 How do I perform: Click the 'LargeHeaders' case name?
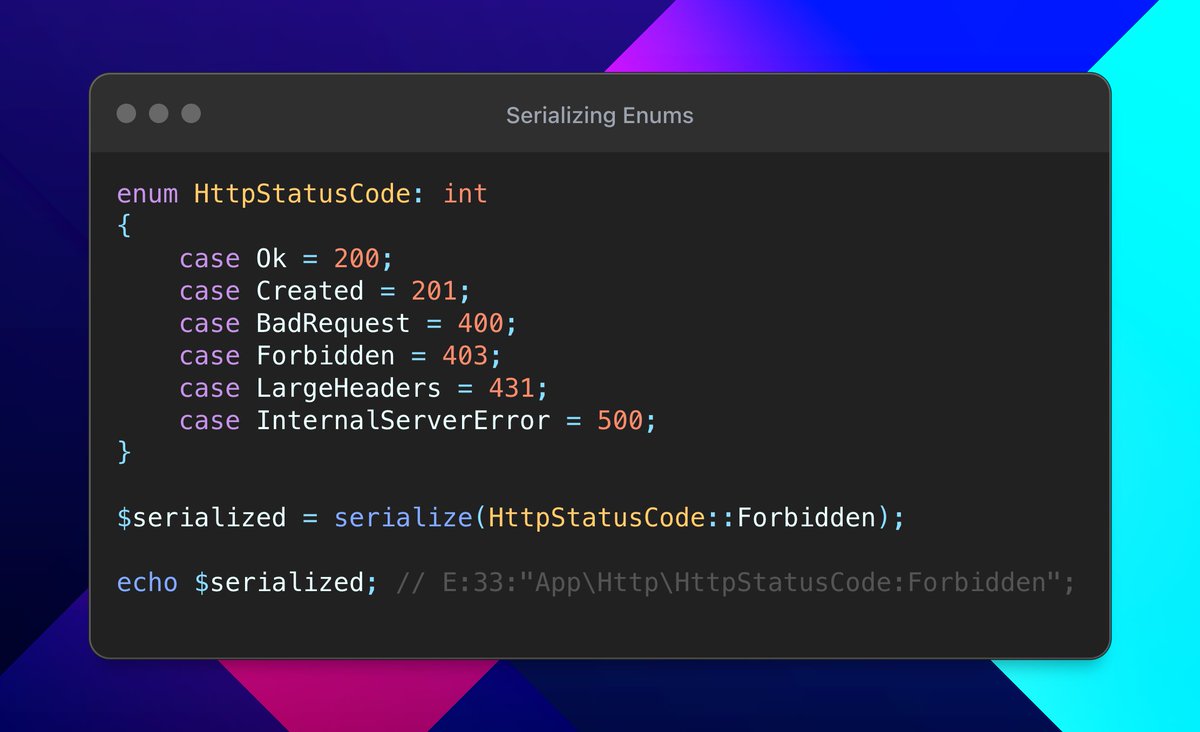(x=348, y=387)
